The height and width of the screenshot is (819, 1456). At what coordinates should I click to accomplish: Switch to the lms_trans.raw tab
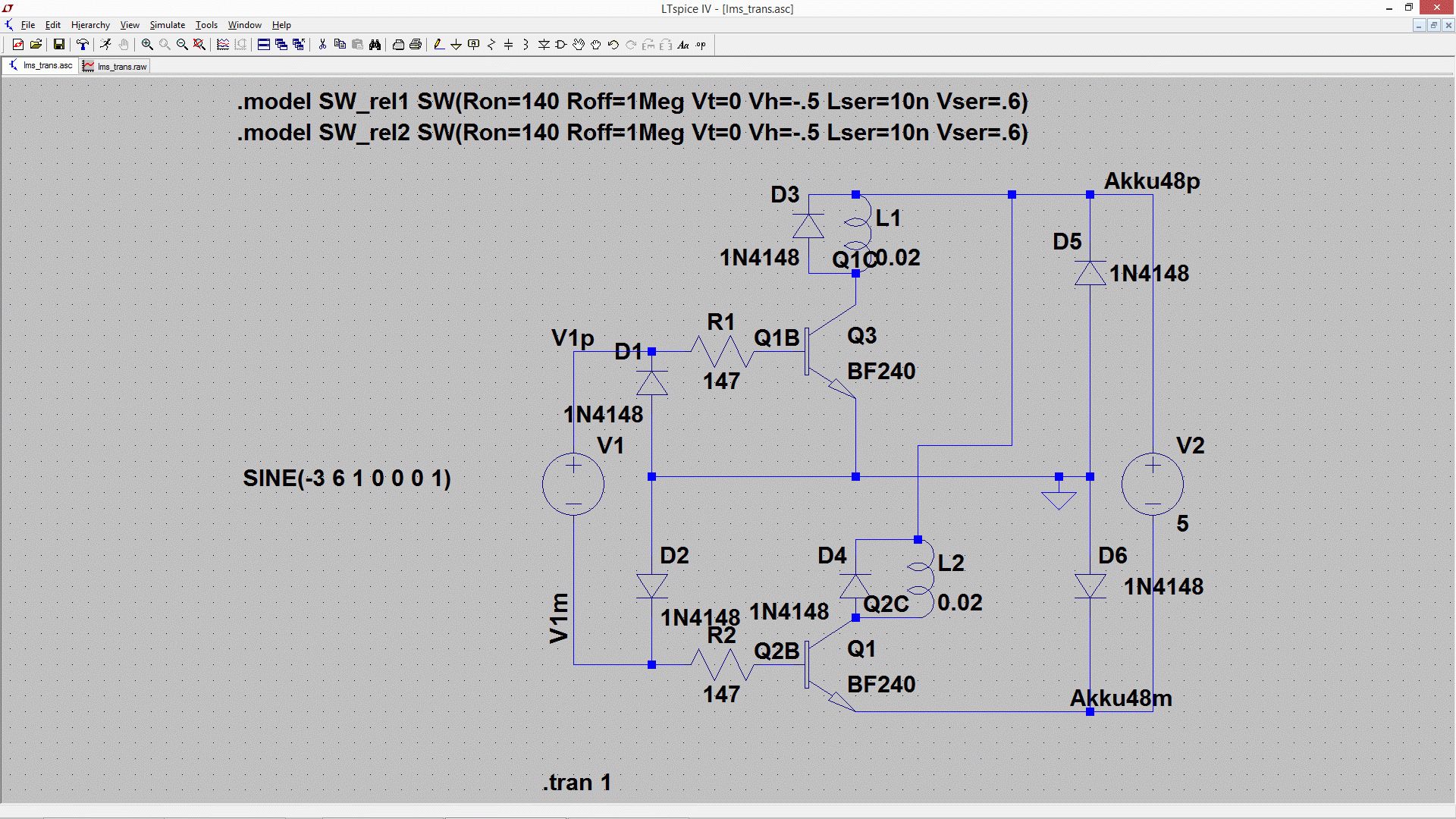[x=115, y=66]
